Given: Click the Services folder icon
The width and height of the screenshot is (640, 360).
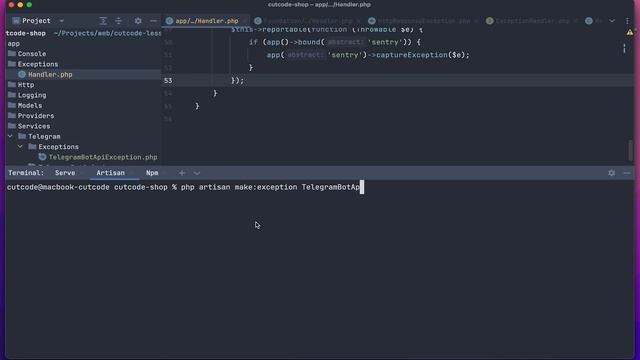Looking at the screenshot, I should coord(12,126).
